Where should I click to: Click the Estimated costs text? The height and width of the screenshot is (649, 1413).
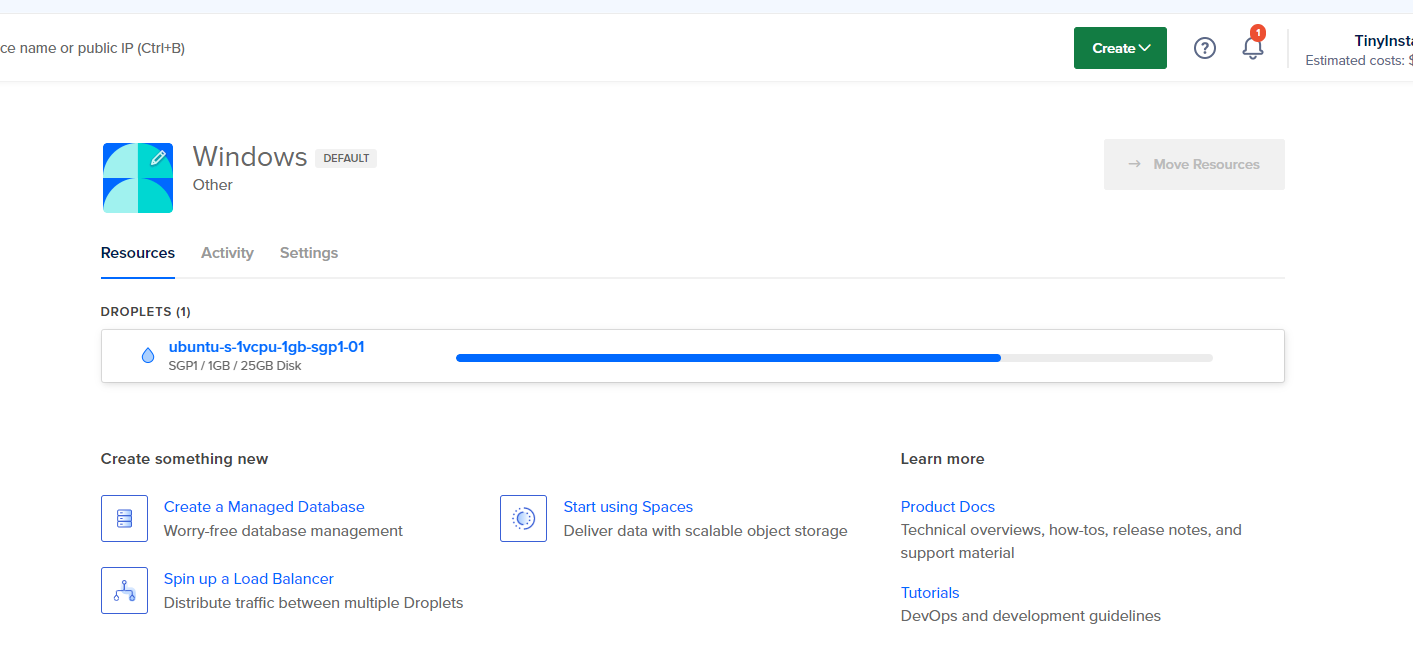[x=1359, y=61]
